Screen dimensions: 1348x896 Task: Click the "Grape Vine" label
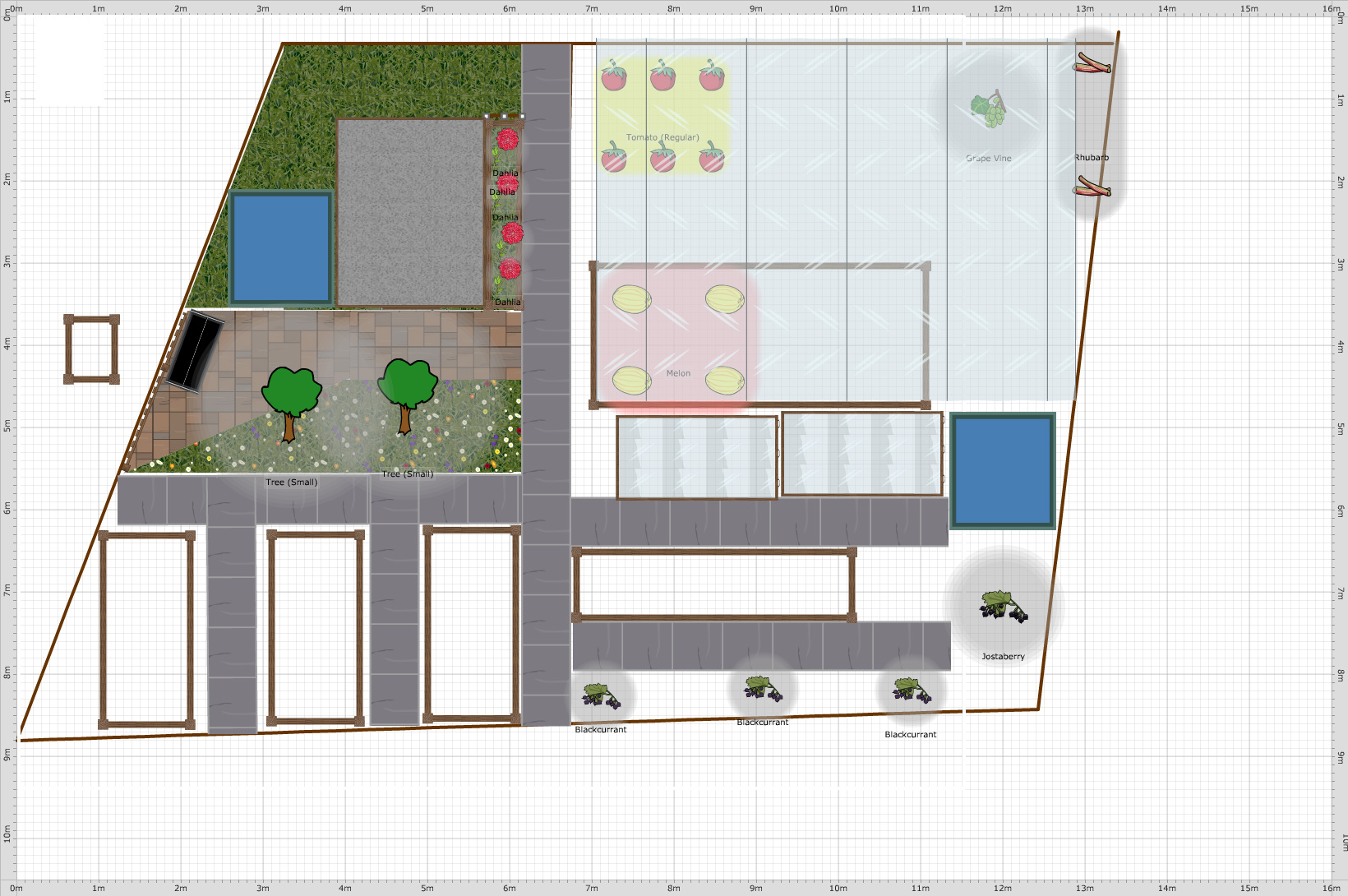[989, 159]
